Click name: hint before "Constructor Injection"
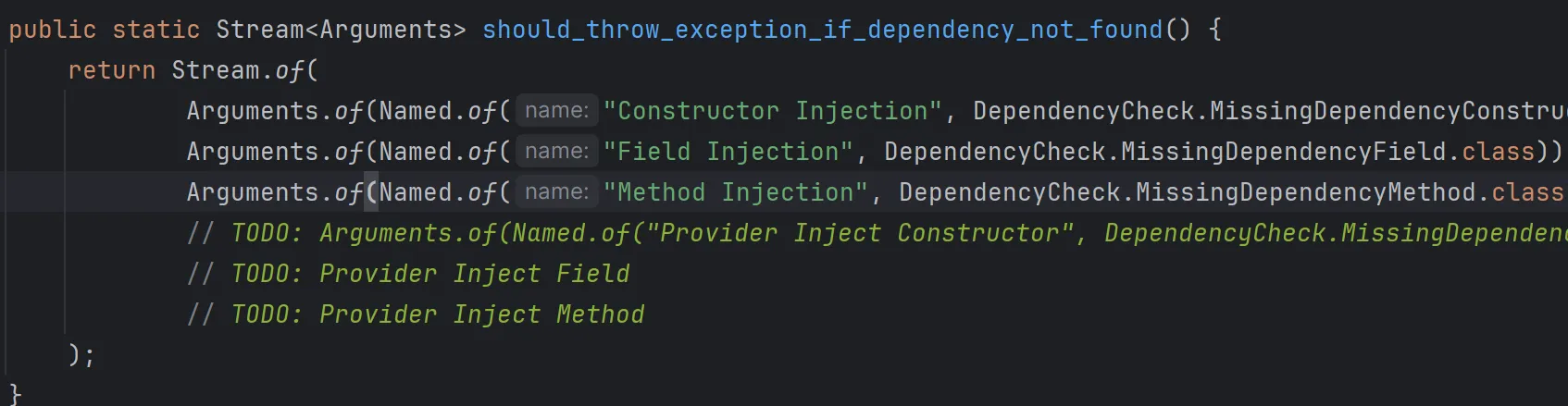 point(556,111)
